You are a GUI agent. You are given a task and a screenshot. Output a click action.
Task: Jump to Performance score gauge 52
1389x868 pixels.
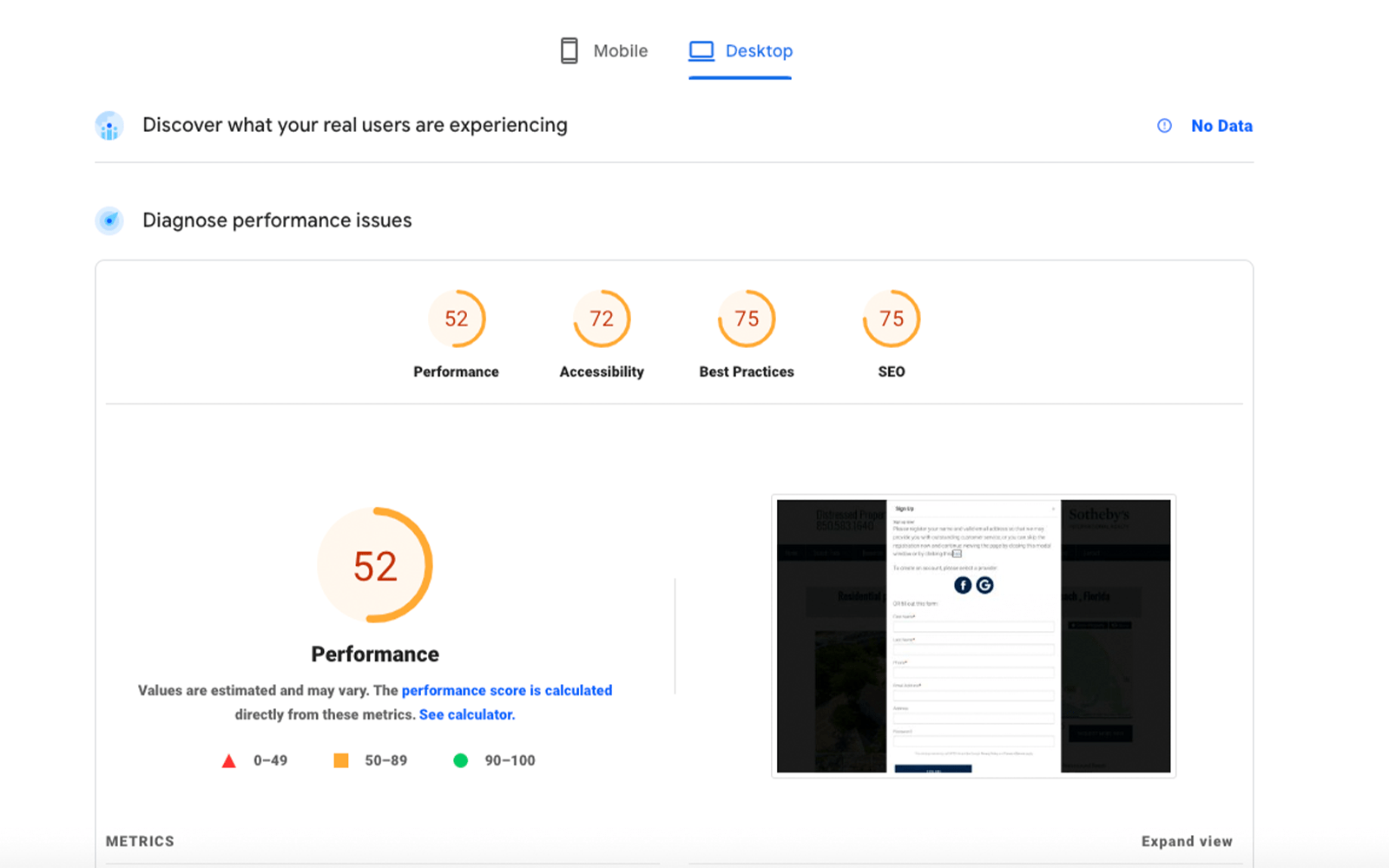pyautogui.click(x=457, y=319)
